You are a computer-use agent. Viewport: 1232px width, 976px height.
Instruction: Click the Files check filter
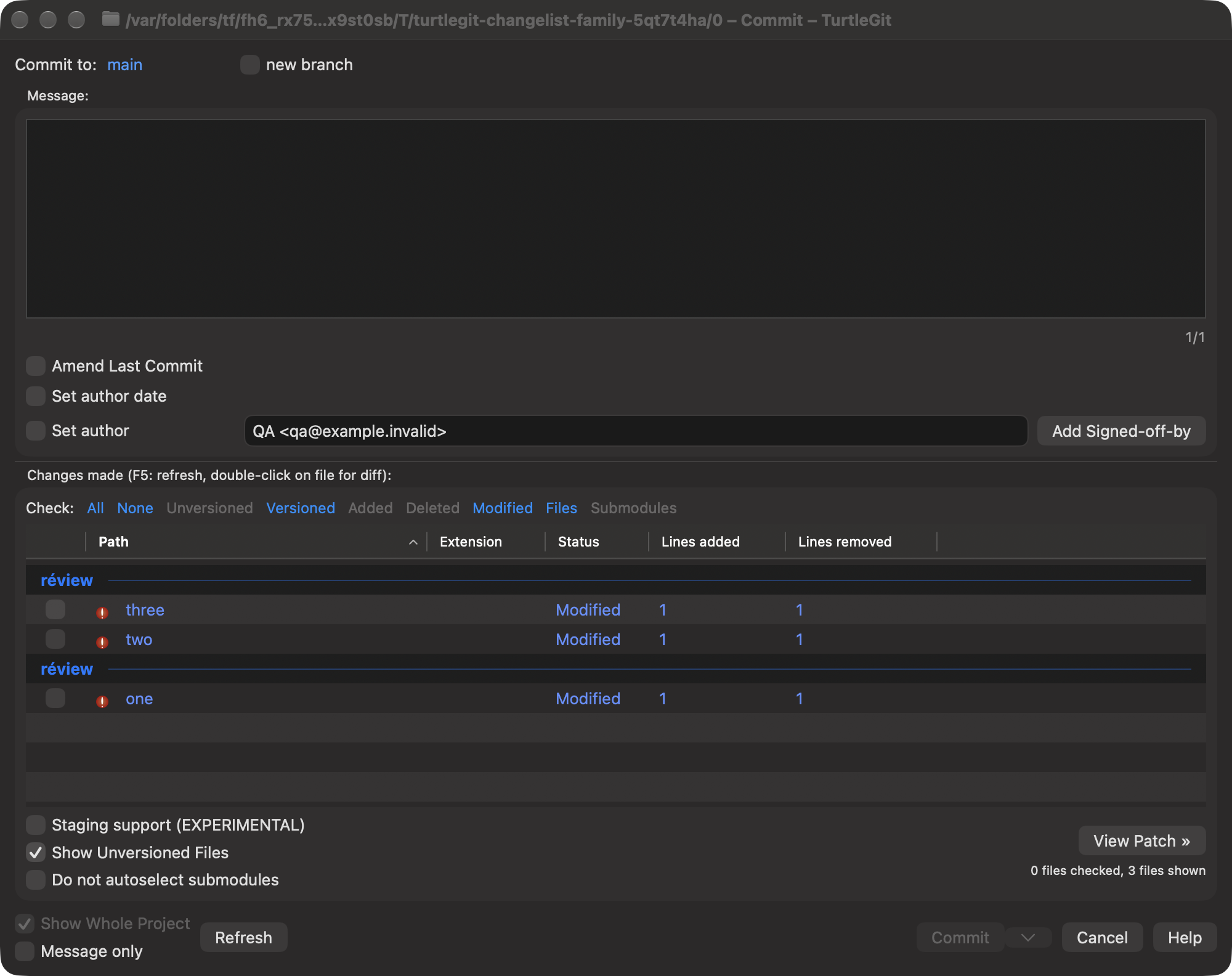coord(561,508)
